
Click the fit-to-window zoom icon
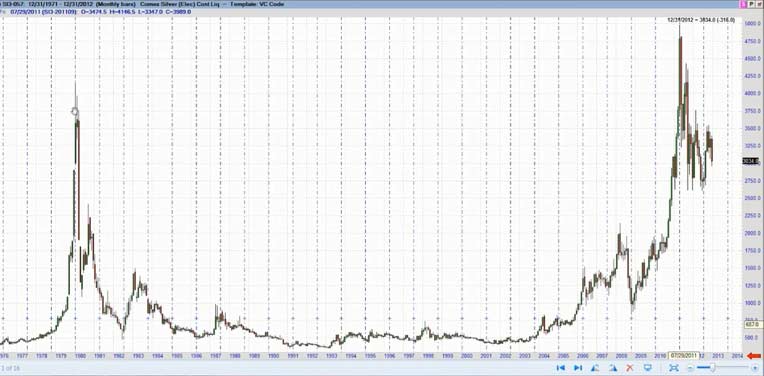[x=674, y=368]
